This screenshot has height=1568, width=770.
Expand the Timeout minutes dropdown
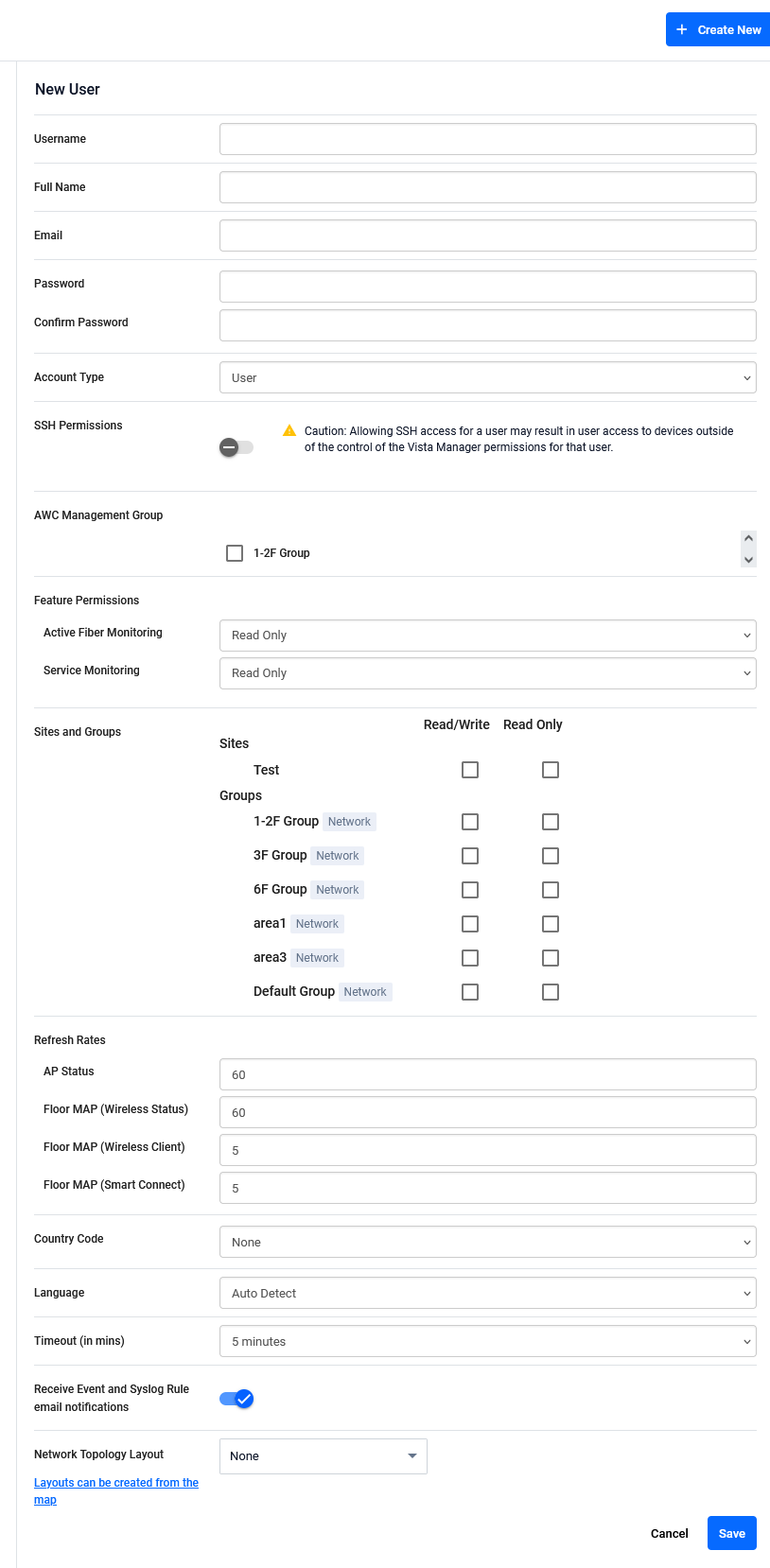pos(487,1341)
